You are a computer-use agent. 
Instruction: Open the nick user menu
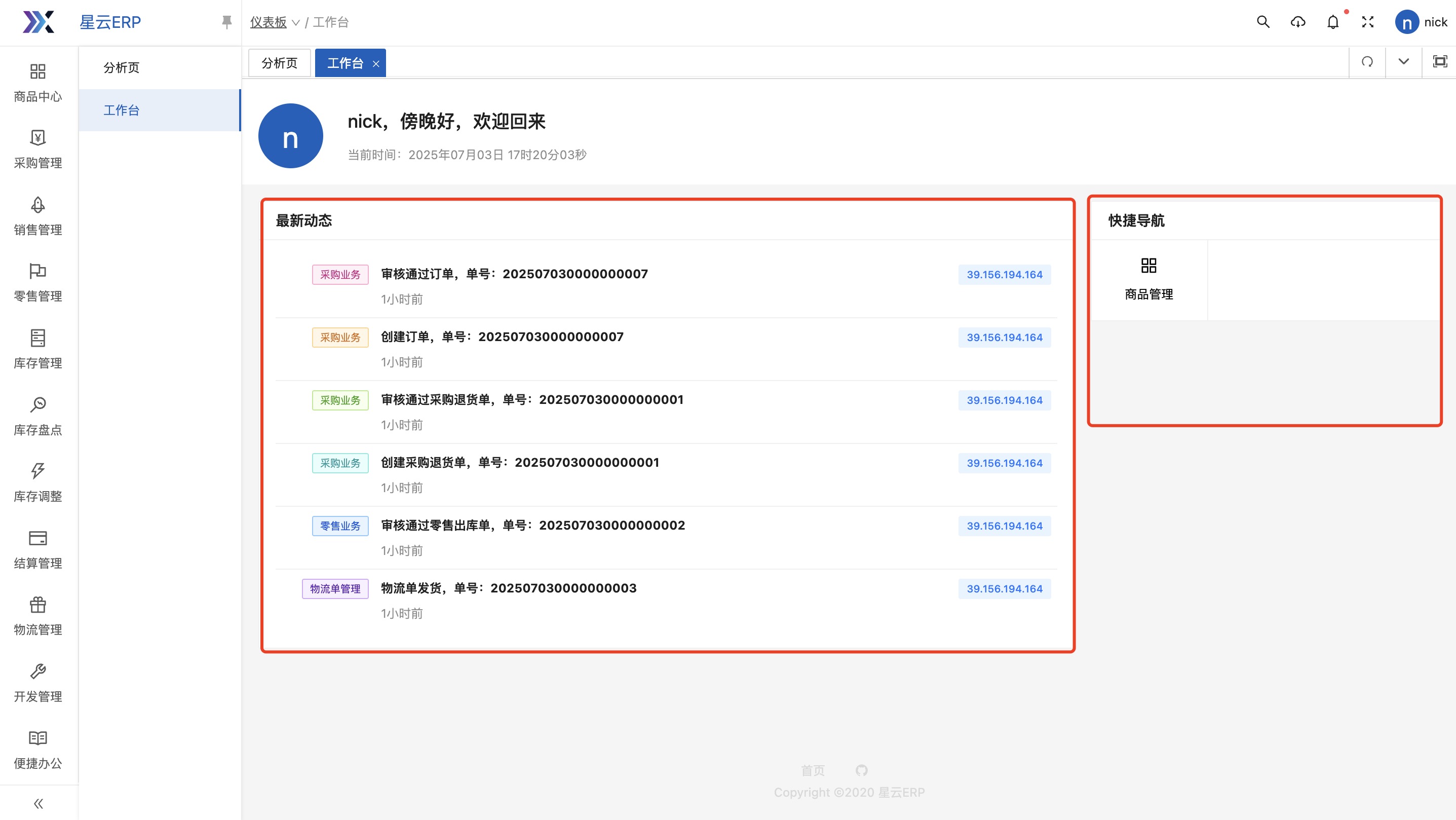[1421, 22]
